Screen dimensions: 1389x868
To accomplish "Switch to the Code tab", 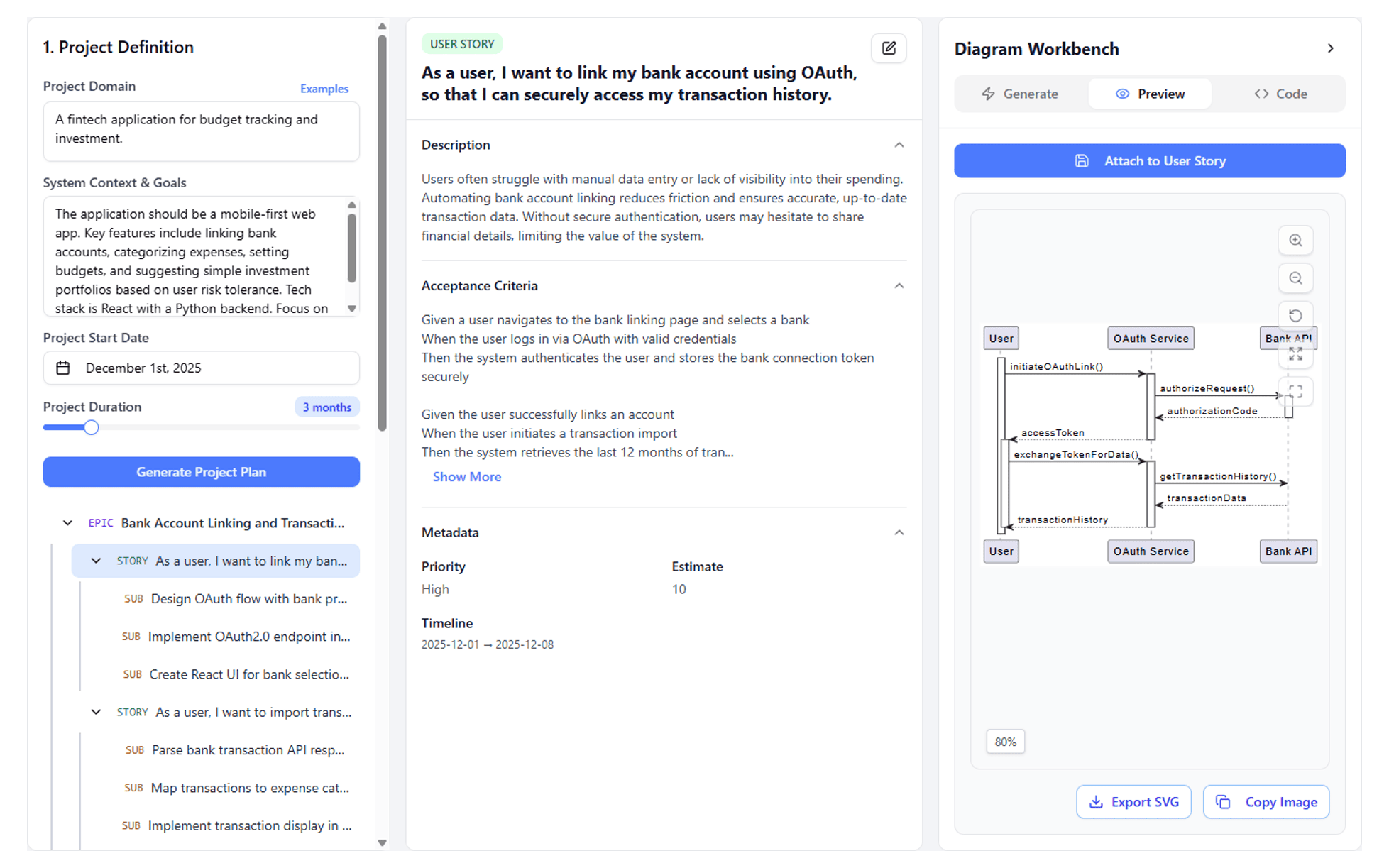I will 1280,94.
